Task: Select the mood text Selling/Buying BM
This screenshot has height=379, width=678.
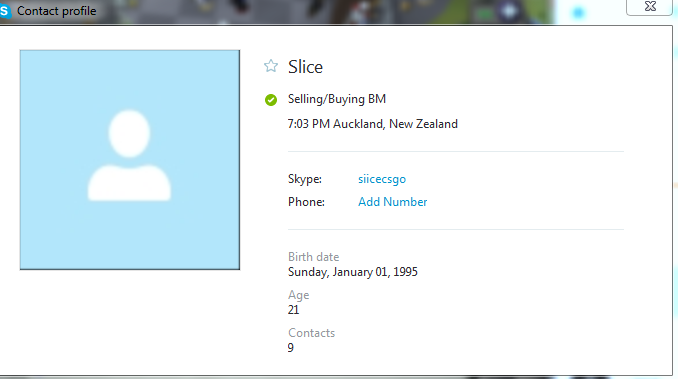Action: [x=337, y=99]
